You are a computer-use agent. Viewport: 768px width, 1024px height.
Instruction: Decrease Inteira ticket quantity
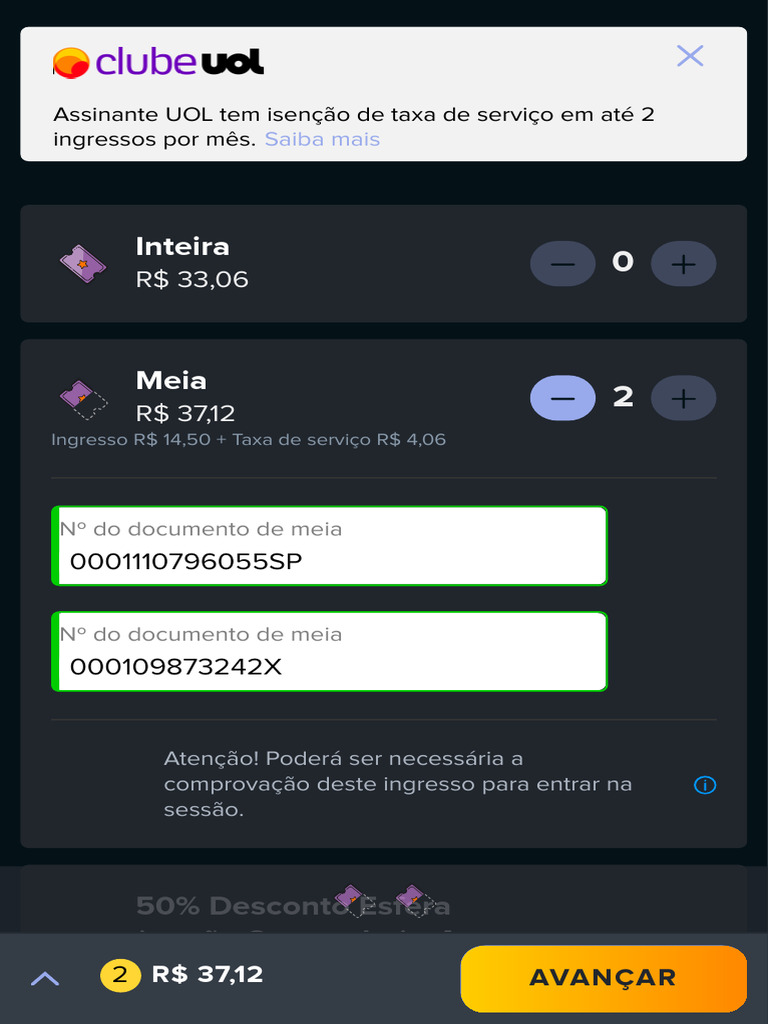tap(562, 264)
